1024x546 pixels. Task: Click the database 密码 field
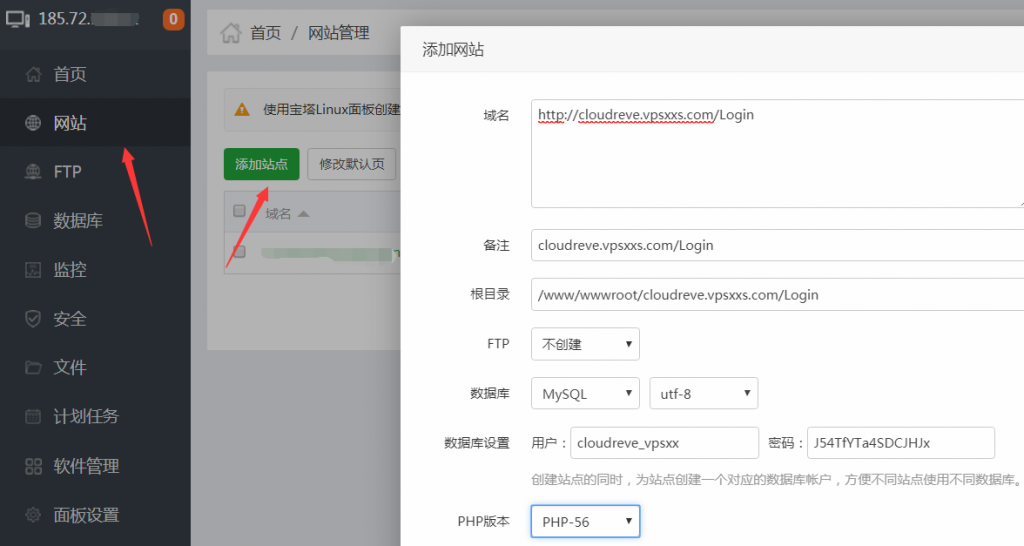coord(901,443)
